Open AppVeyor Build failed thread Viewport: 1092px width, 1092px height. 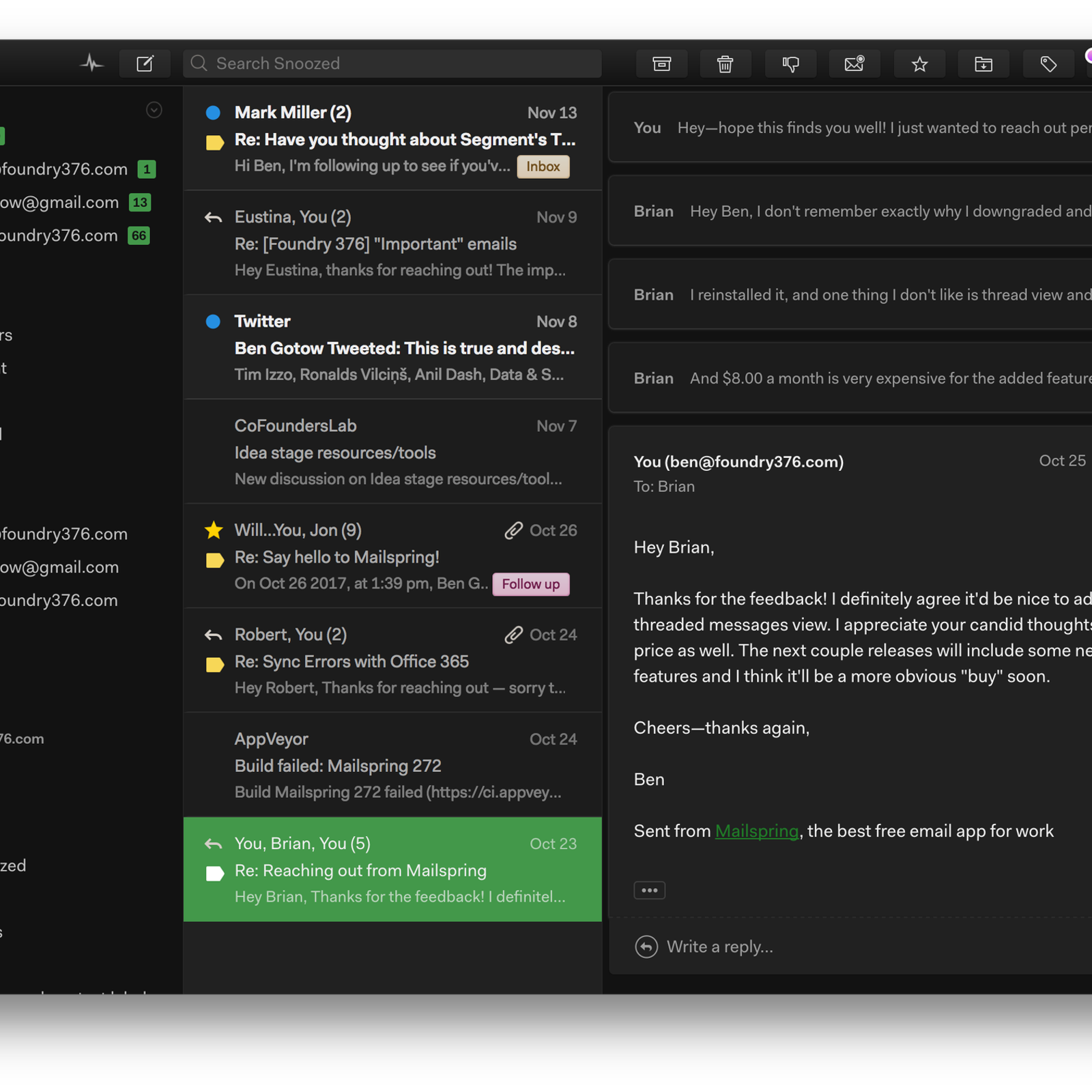point(392,765)
